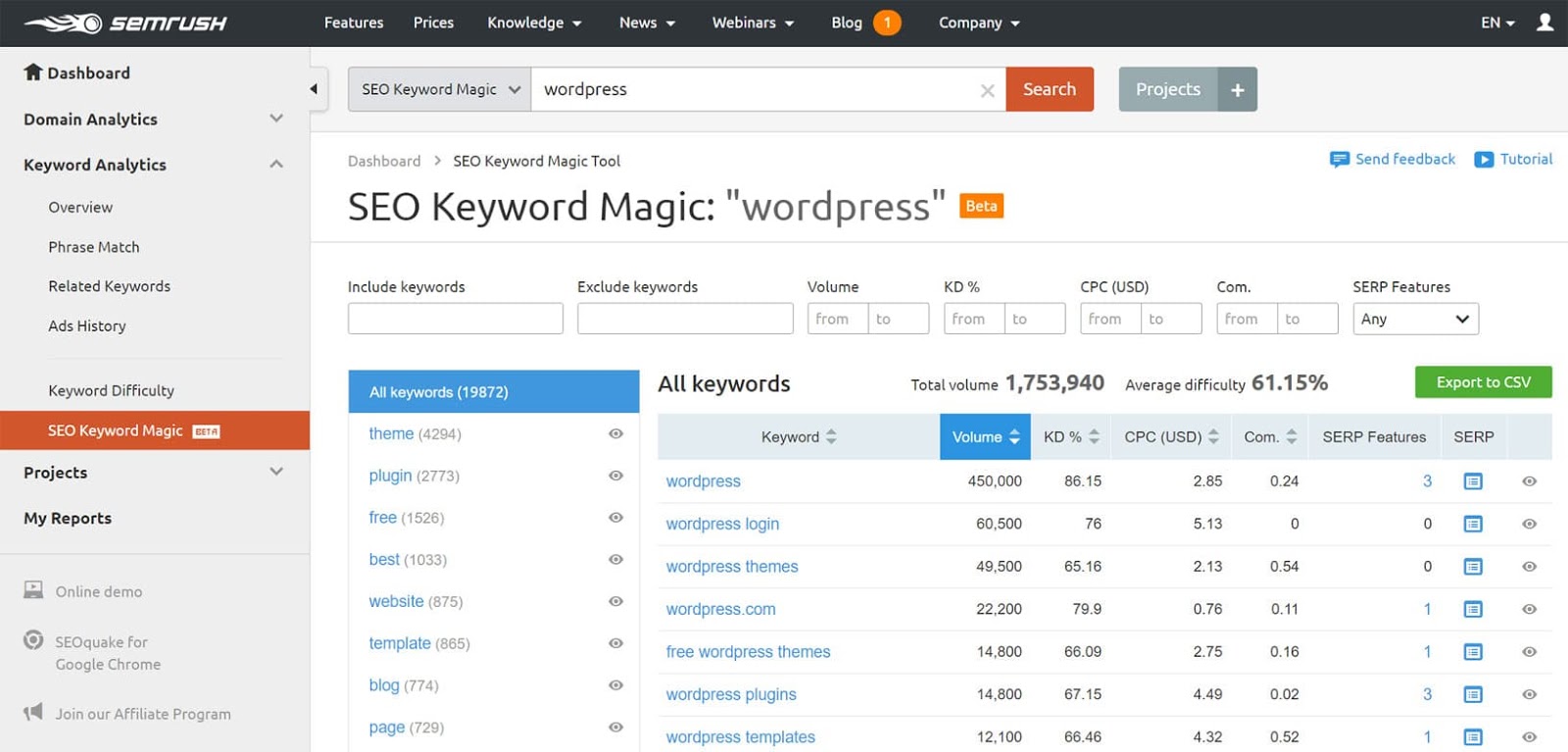Click the Include keywords input field
1568x752 pixels.
click(x=455, y=320)
